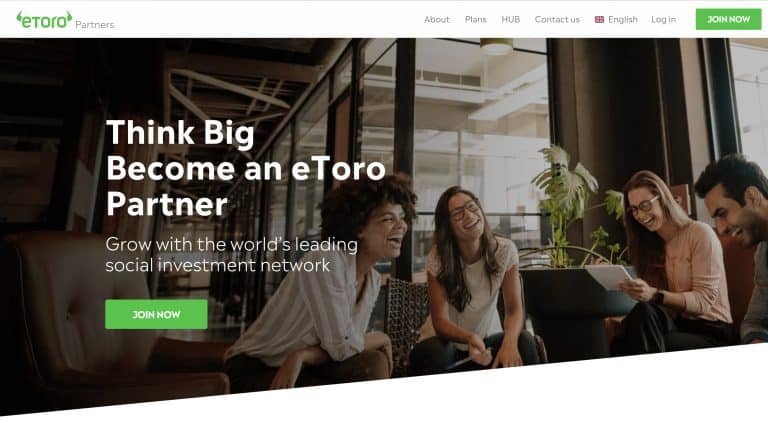
Task: Select Contact us in the navigation
Action: pyautogui.click(x=557, y=20)
